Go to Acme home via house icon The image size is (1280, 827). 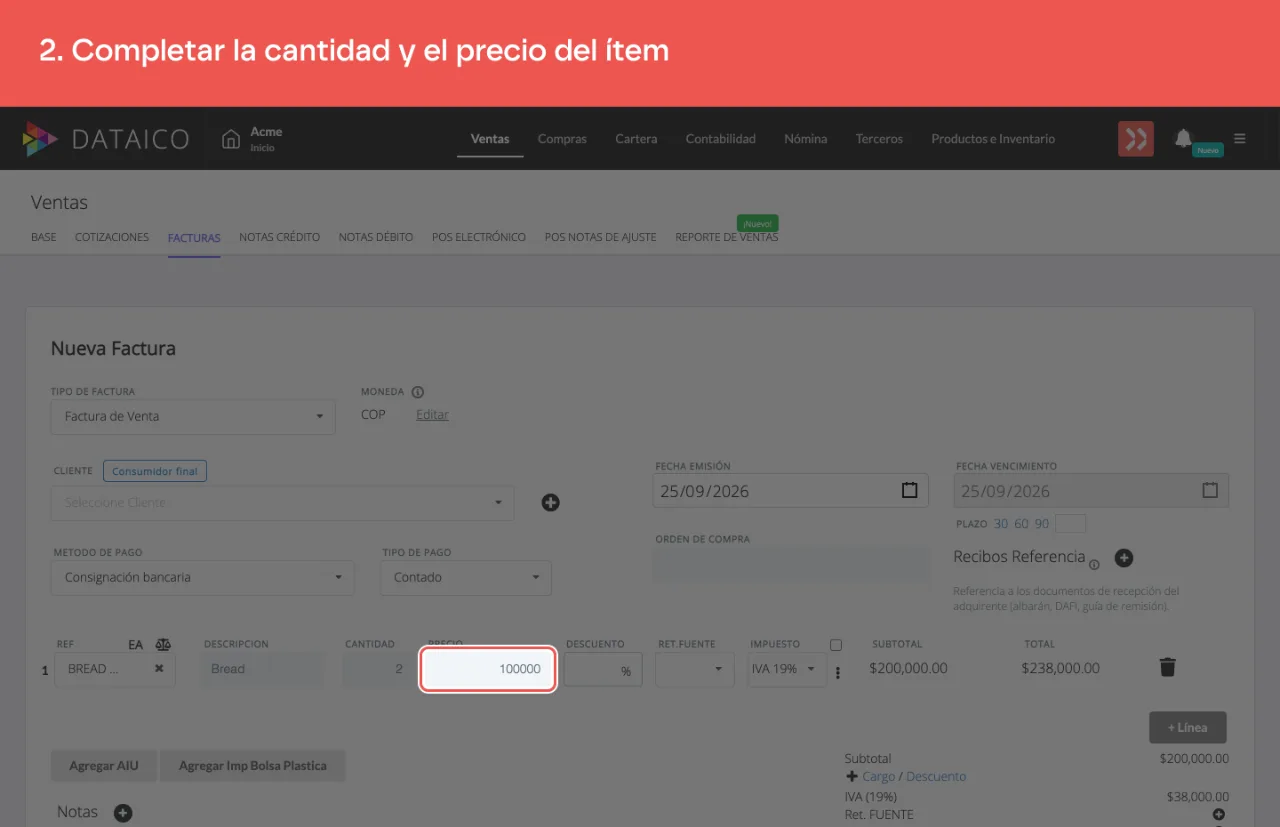point(231,139)
